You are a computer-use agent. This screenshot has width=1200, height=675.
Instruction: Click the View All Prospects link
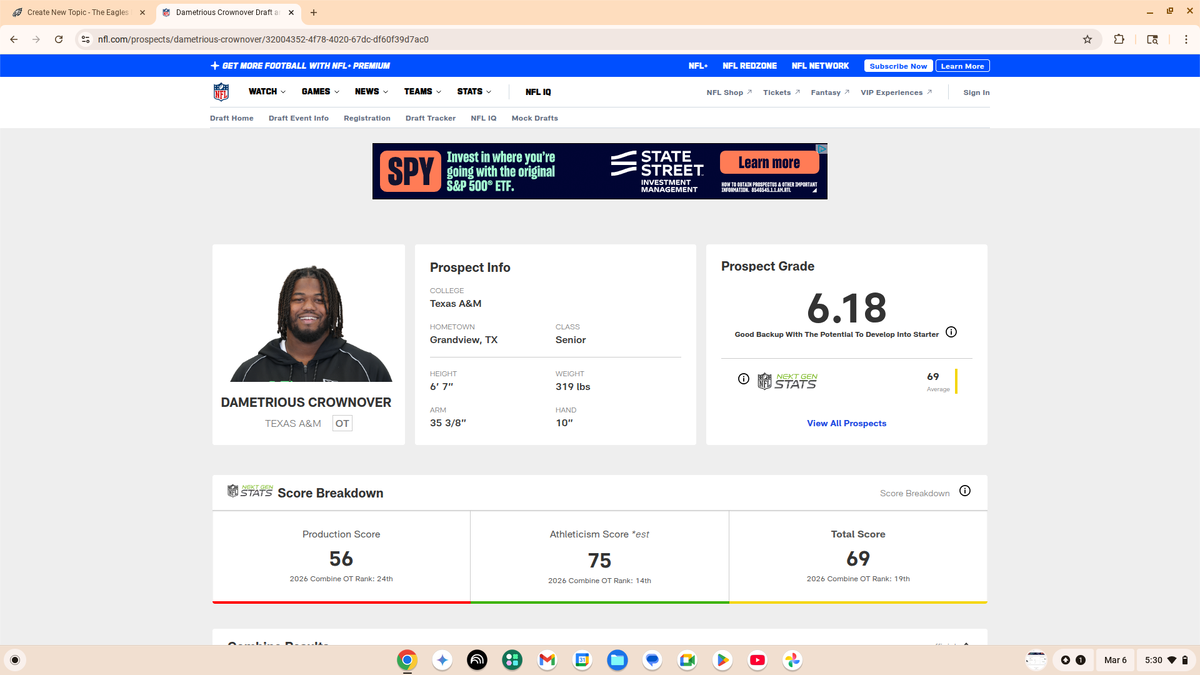click(x=846, y=423)
